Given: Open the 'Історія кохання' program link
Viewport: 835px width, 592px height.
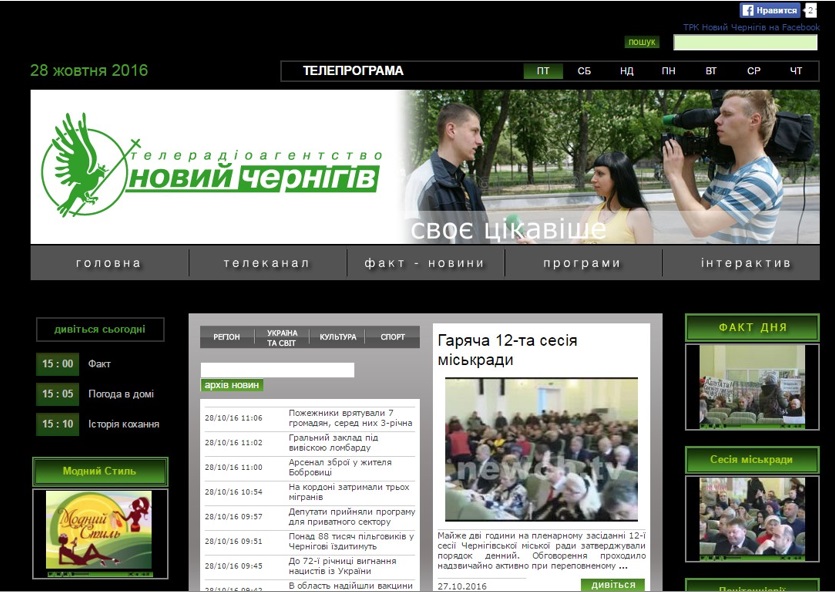Looking at the screenshot, I should click(x=124, y=424).
